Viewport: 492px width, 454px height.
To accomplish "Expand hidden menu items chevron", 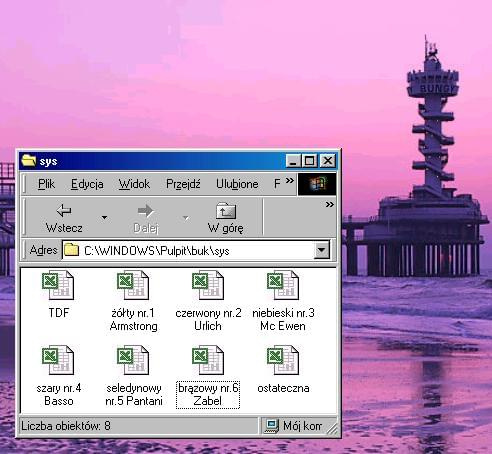I will coord(290,181).
